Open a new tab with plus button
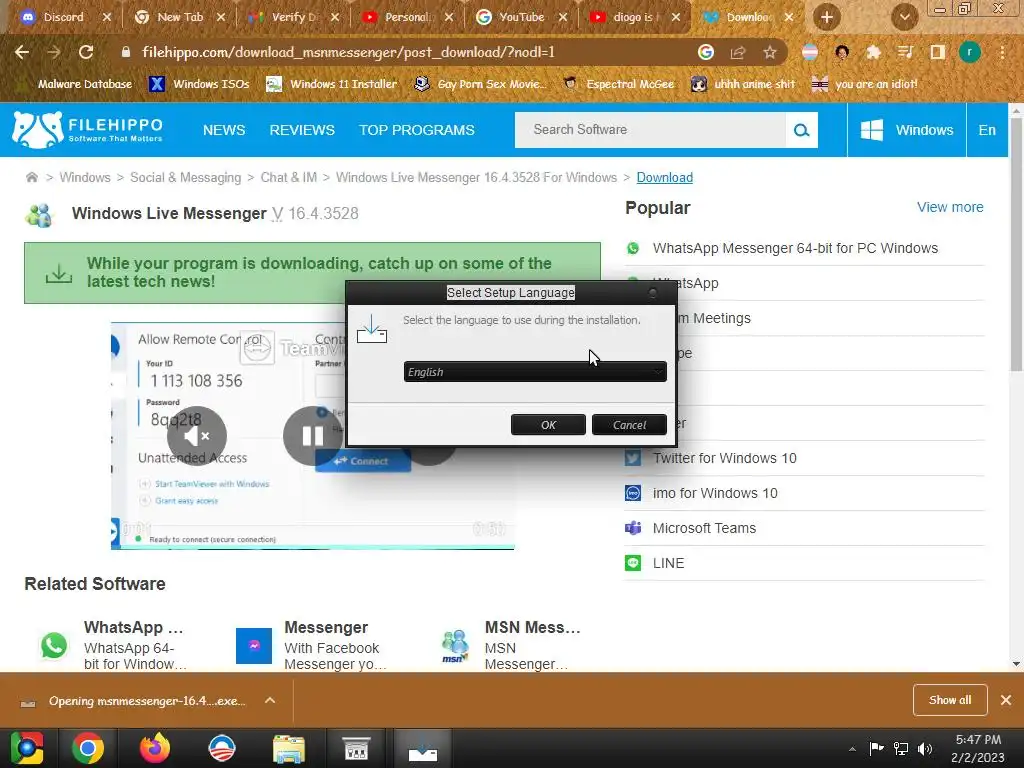This screenshot has width=1024, height=768. (827, 17)
